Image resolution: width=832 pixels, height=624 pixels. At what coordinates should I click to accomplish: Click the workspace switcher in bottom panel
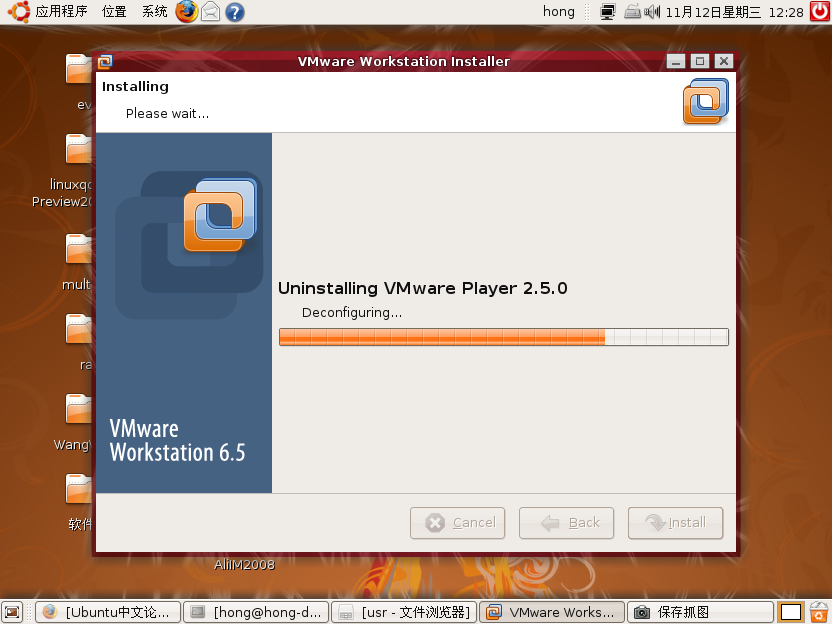click(791, 612)
